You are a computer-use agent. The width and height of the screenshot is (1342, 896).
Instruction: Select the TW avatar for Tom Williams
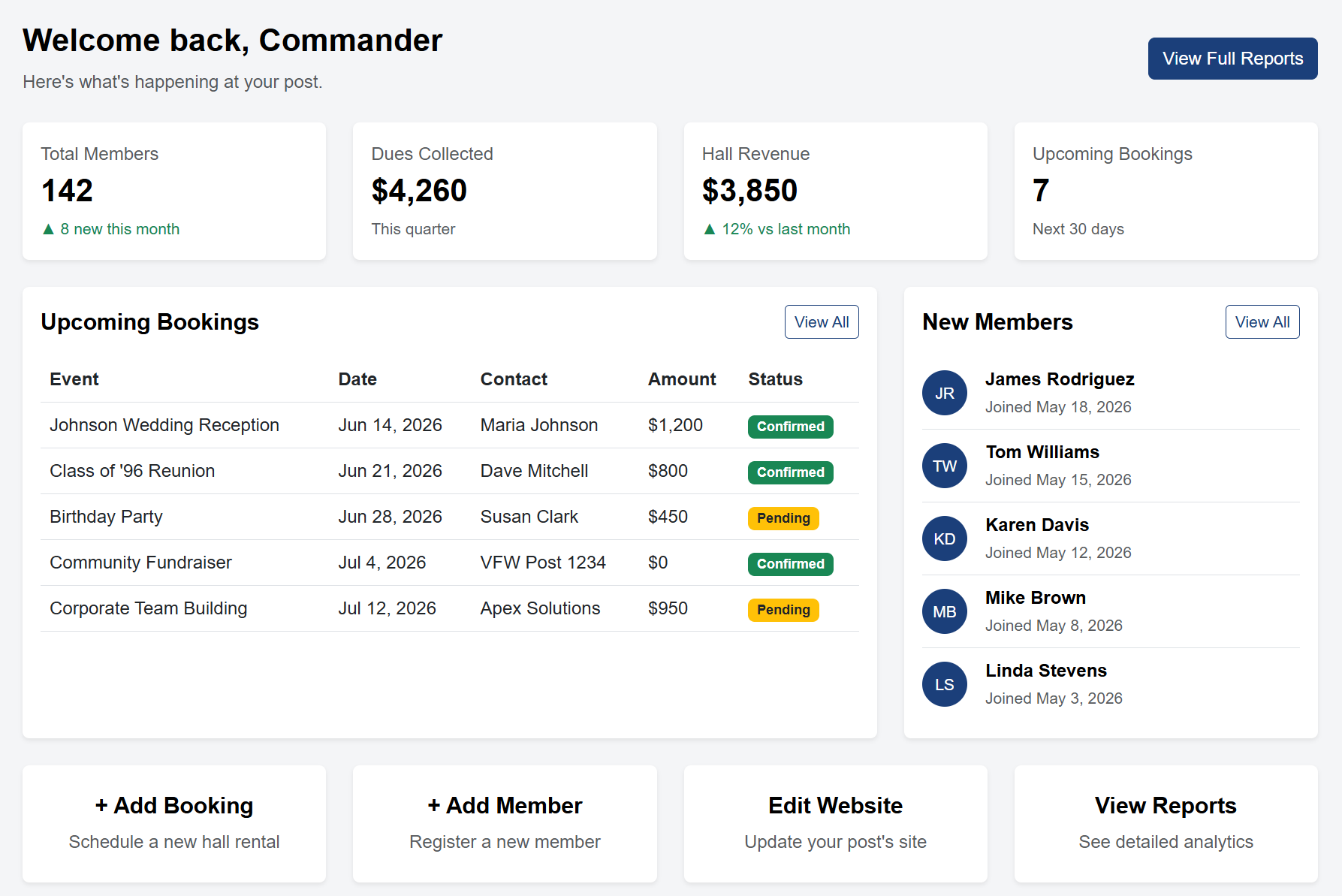coord(945,466)
